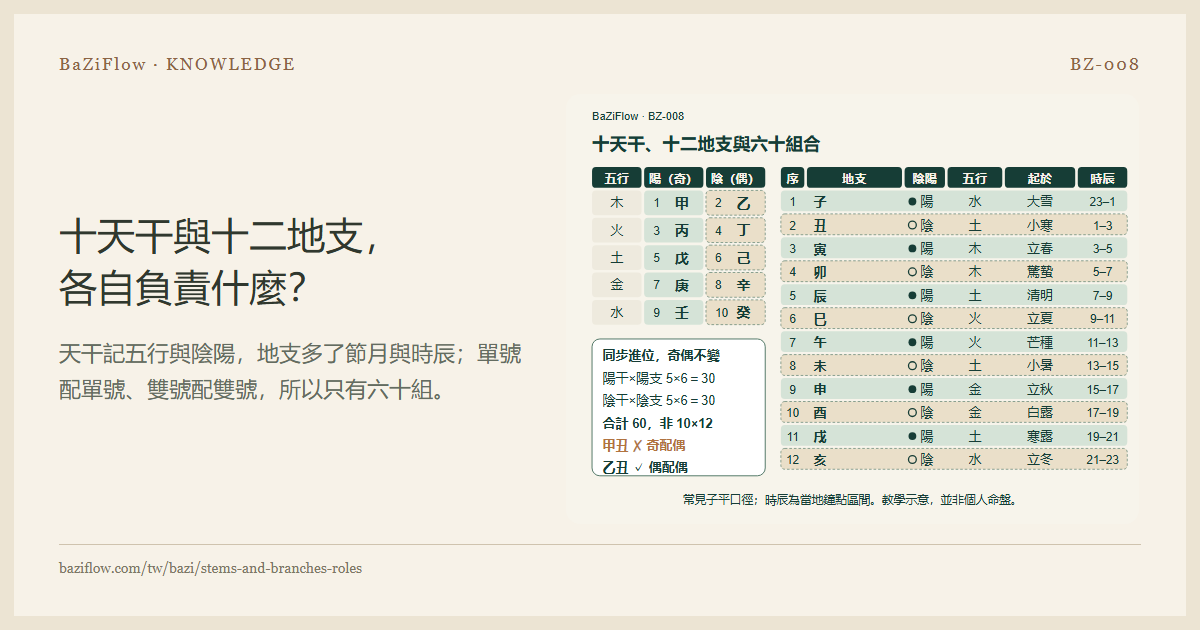
Task: Click stem cell 9 壬
Action: point(673,312)
